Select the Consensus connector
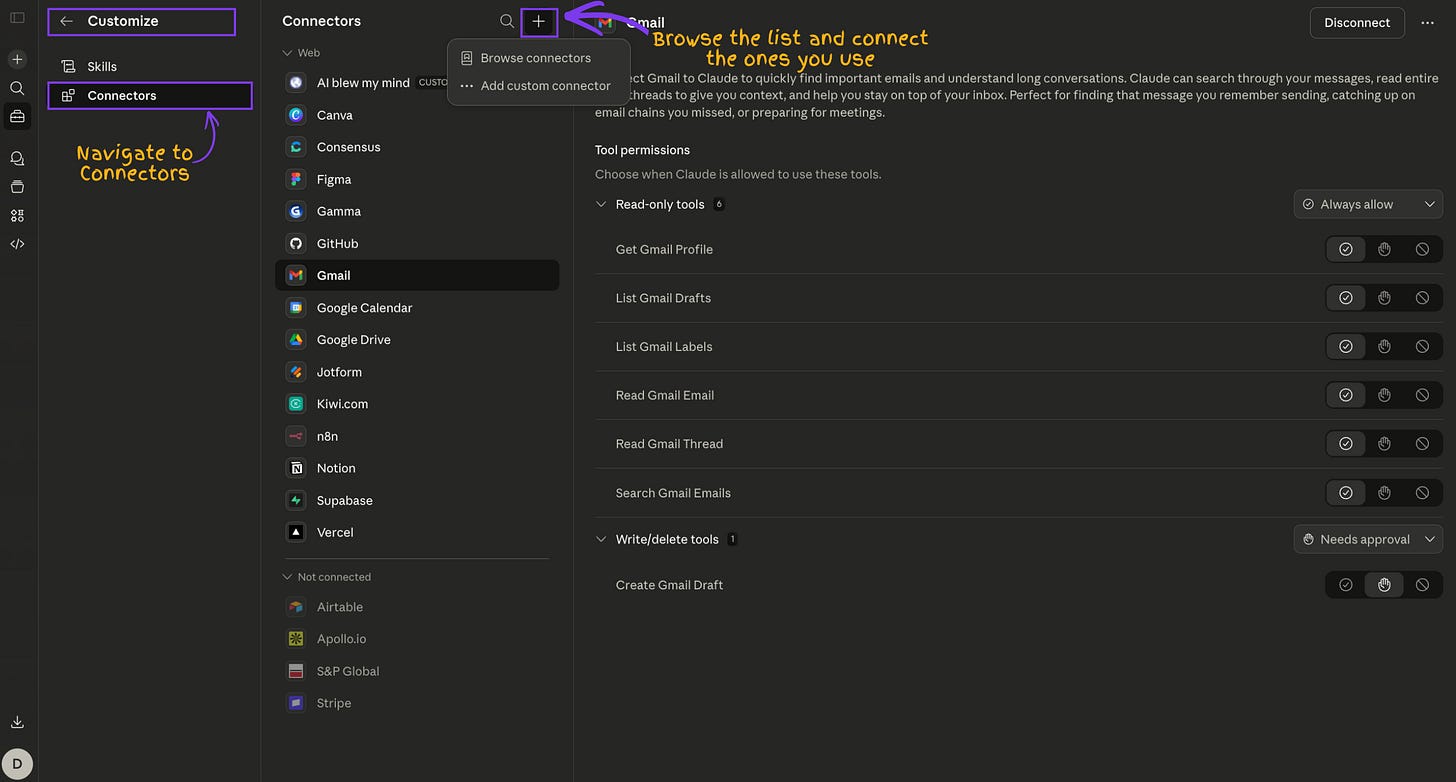The width and height of the screenshot is (1456, 782). 417,147
